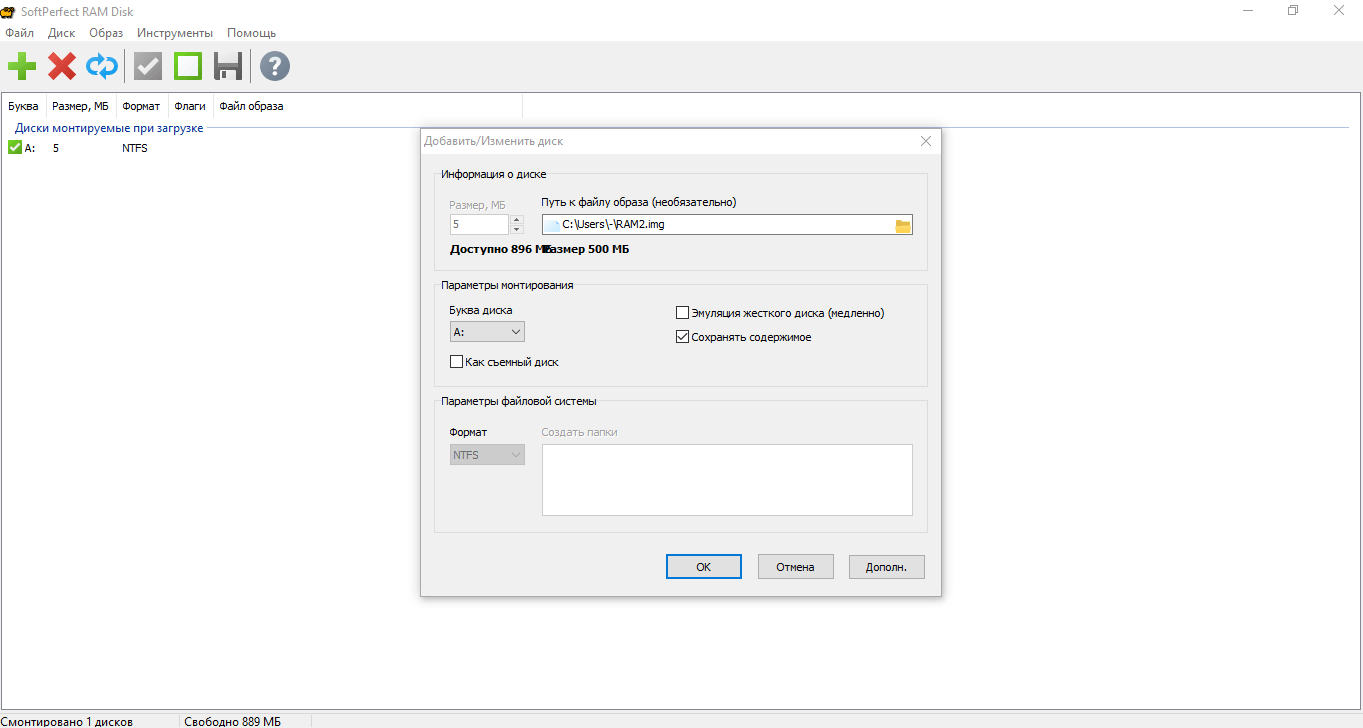Click the Создать папки text area
The image size is (1363, 728).
pos(727,480)
